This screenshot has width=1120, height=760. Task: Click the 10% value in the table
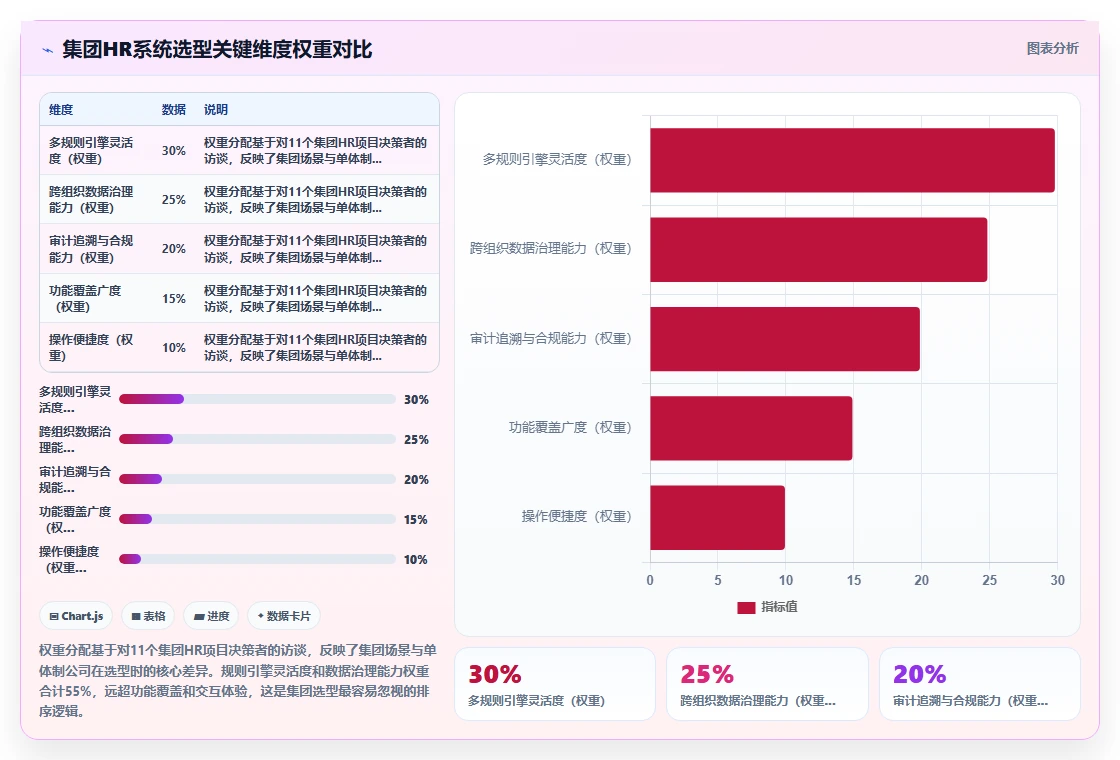(174, 347)
